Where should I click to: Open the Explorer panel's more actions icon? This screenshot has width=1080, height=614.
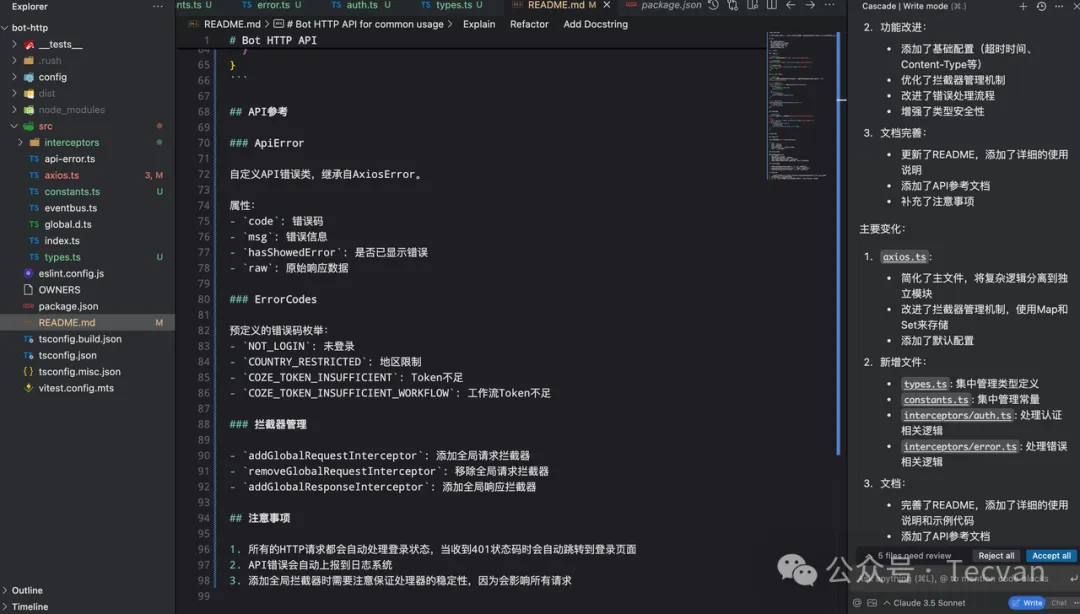pyautogui.click(x=157, y=7)
